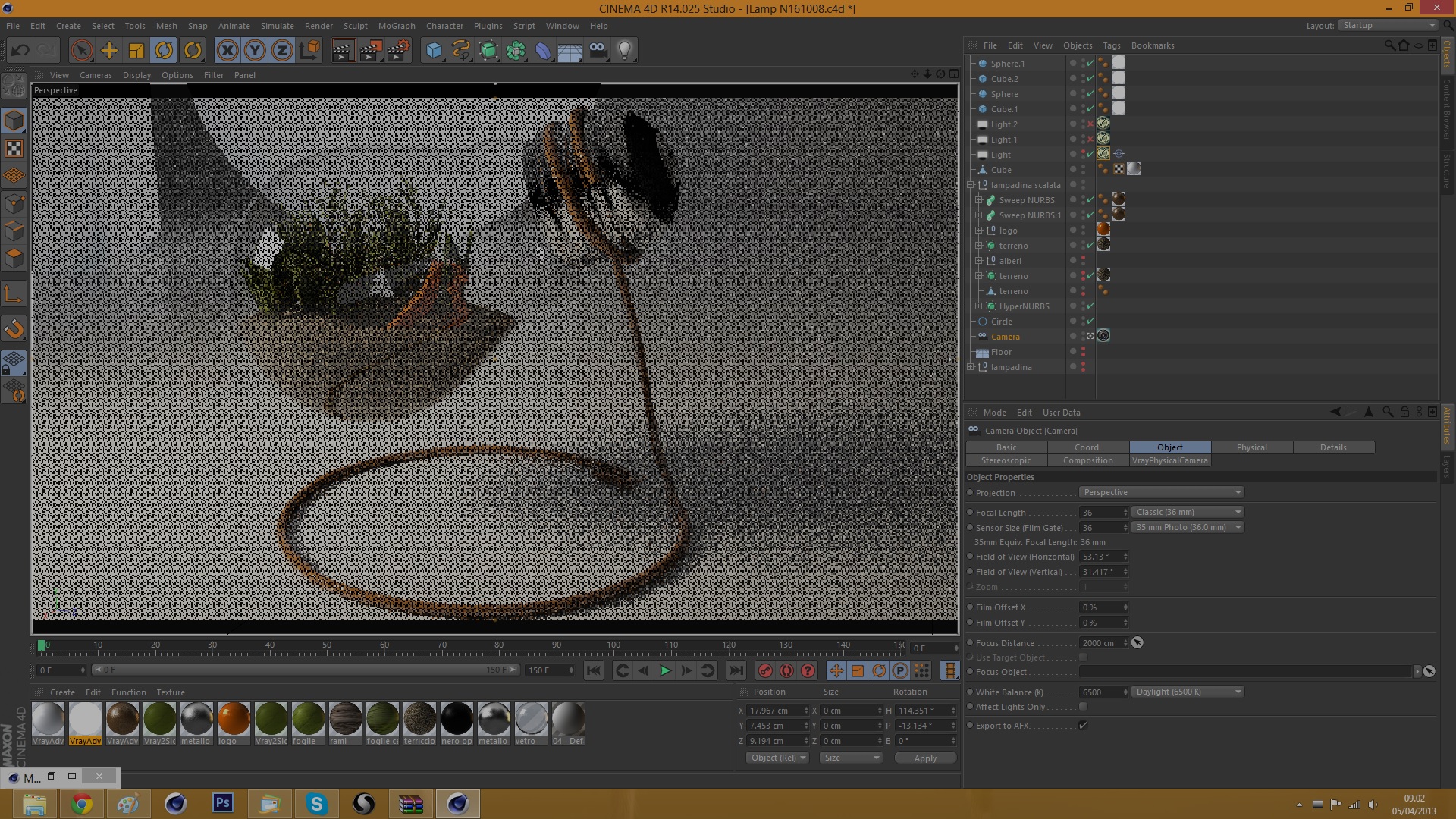Click the Apply button in coordinates
The height and width of the screenshot is (819, 1456).
pyautogui.click(x=925, y=758)
